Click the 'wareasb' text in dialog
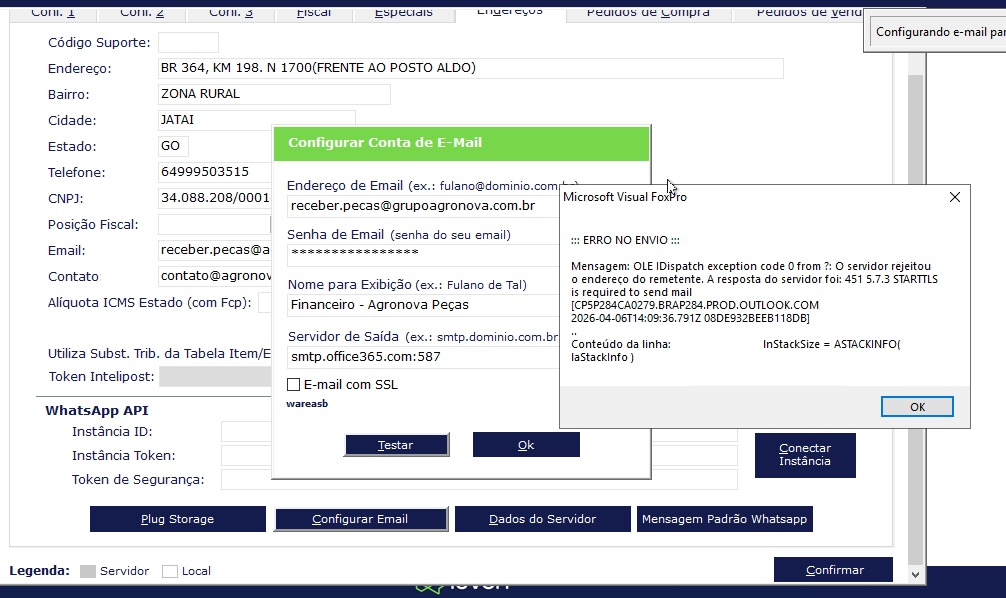Image resolution: width=1006 pixels, height=598 pixels. pyautogui.click(x=307, y=404)
